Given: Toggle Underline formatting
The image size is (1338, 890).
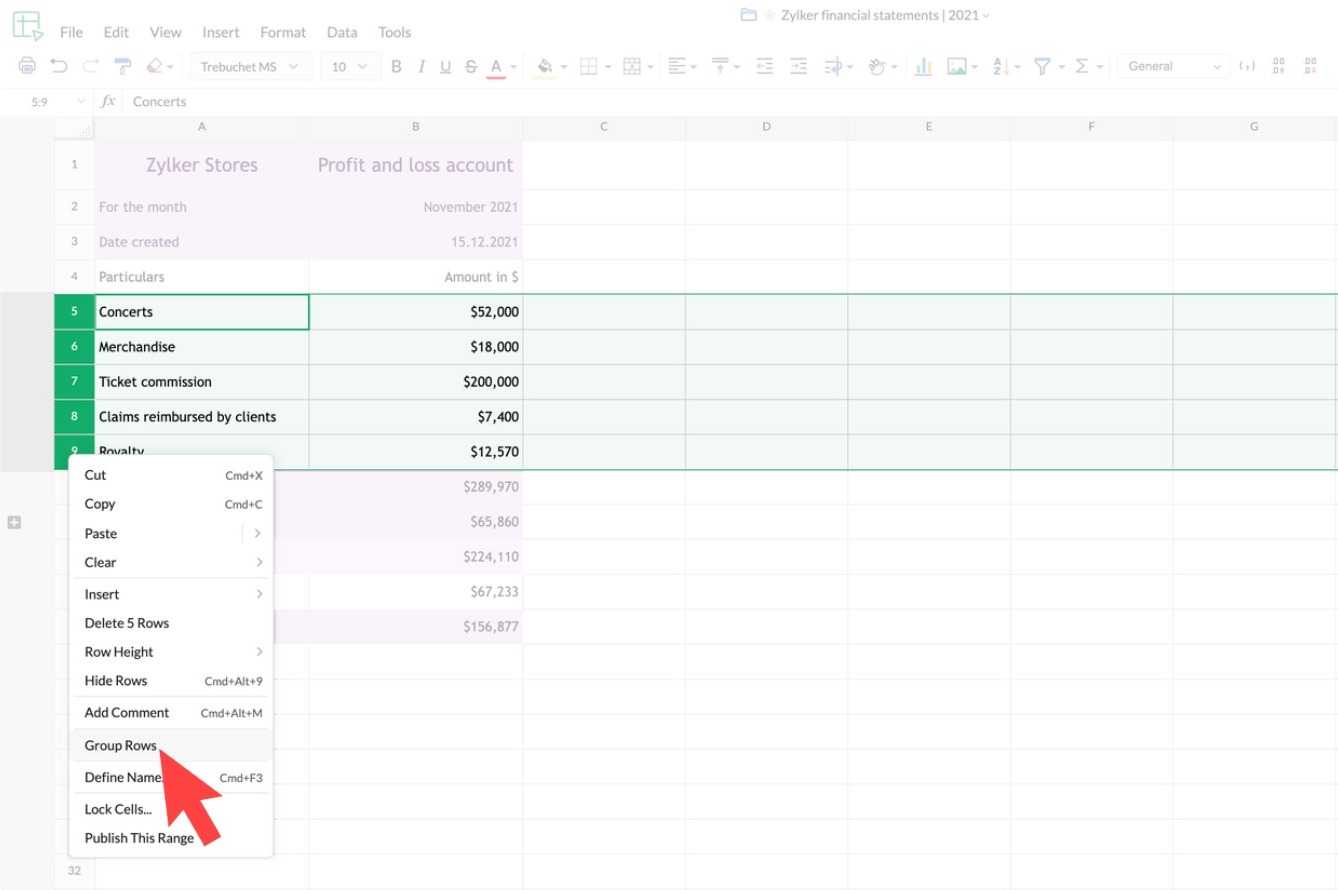Looking at the screenshot, I should pyautogui.click(x=445, y=67).
